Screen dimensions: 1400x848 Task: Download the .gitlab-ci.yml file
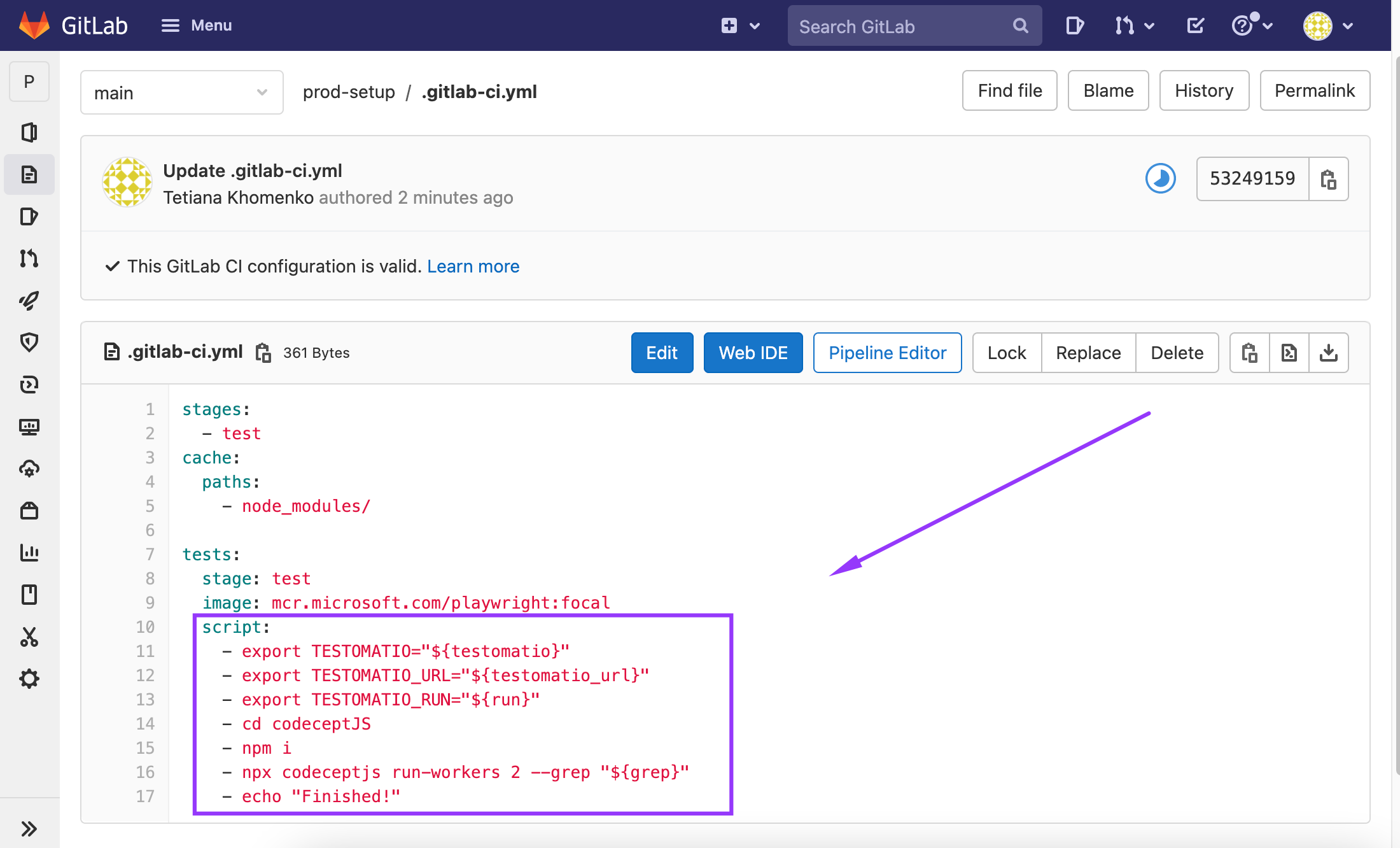[x=1329, y=353]
